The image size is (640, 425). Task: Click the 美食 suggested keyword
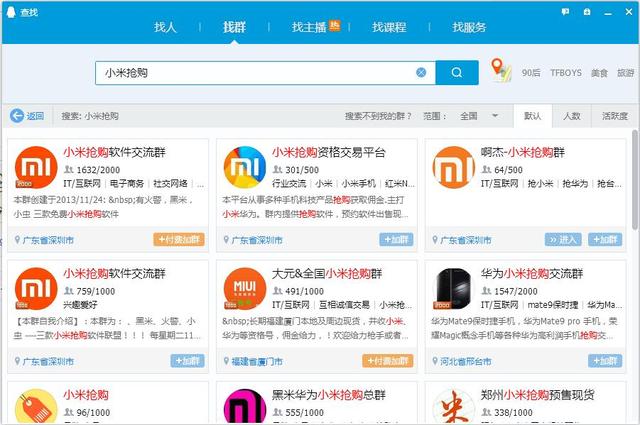tap(599, 73)
